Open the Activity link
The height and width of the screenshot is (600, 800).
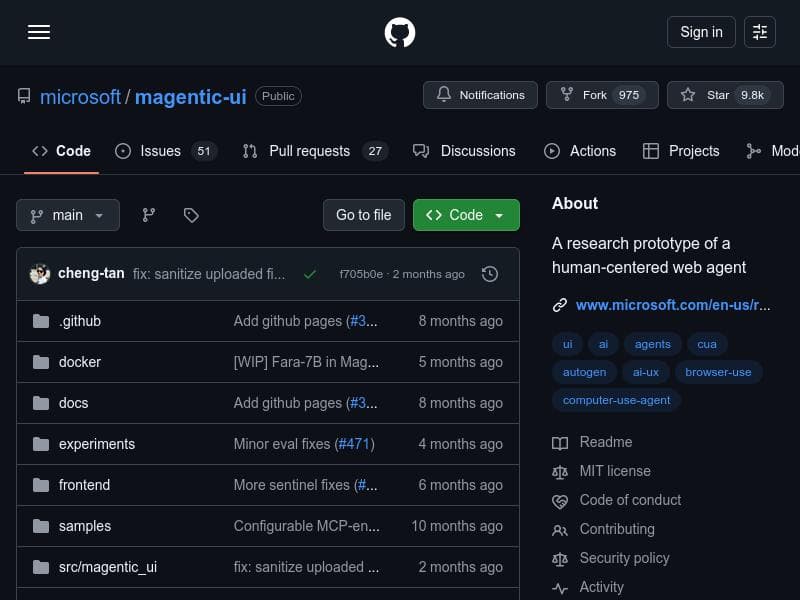pyautogui.click(x=601, y=587)
